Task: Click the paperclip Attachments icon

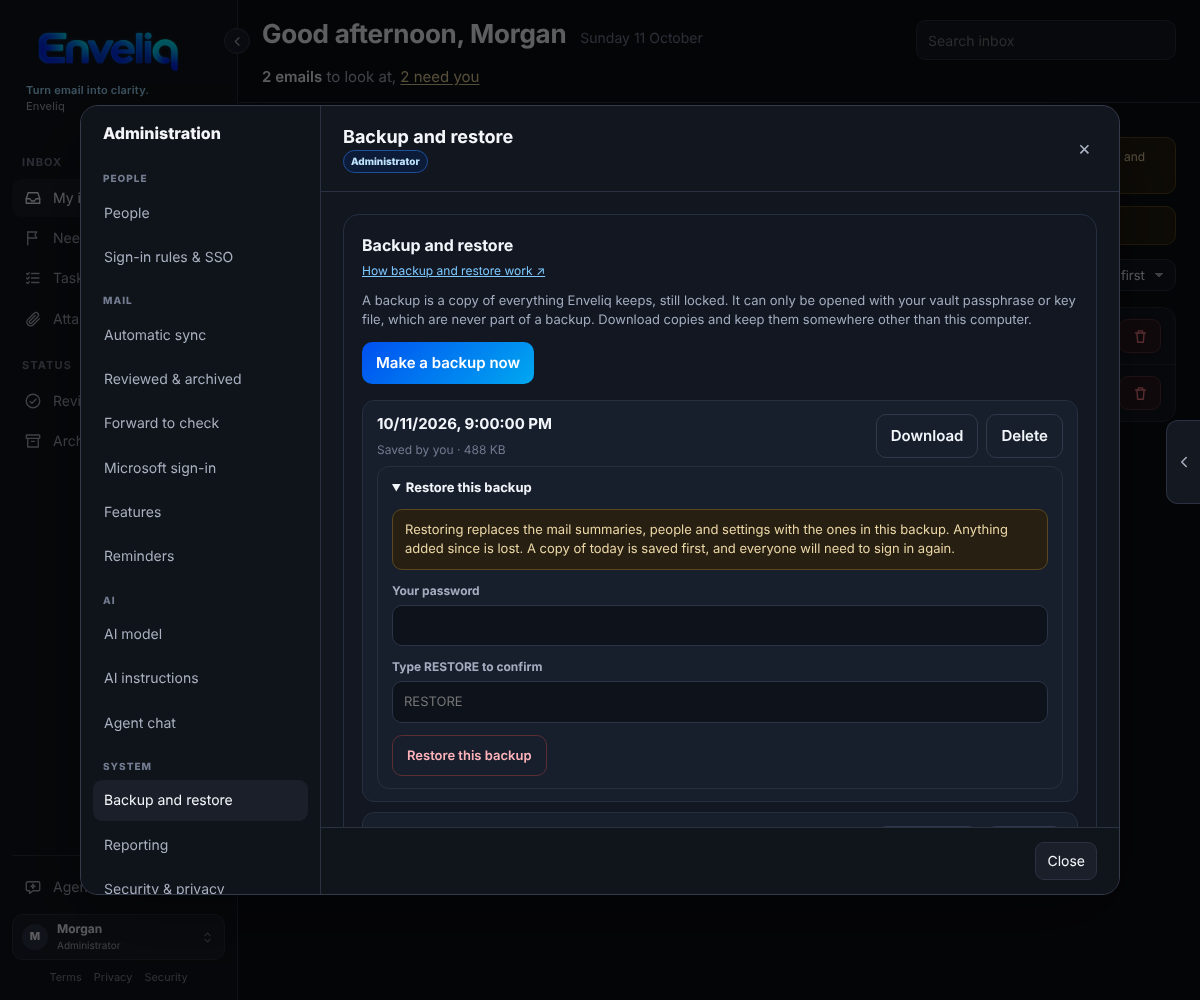Action: click(x=33, y=320)
